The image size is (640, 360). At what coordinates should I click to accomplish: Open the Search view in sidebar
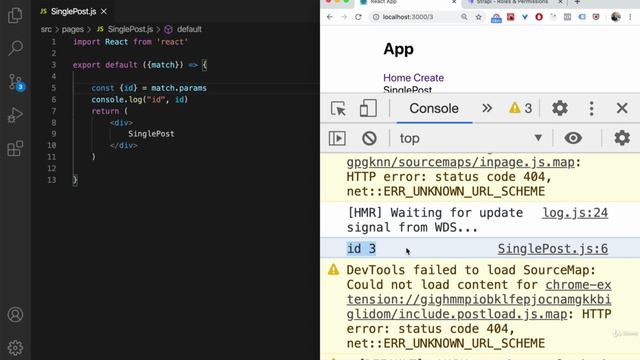pos(15,48)
